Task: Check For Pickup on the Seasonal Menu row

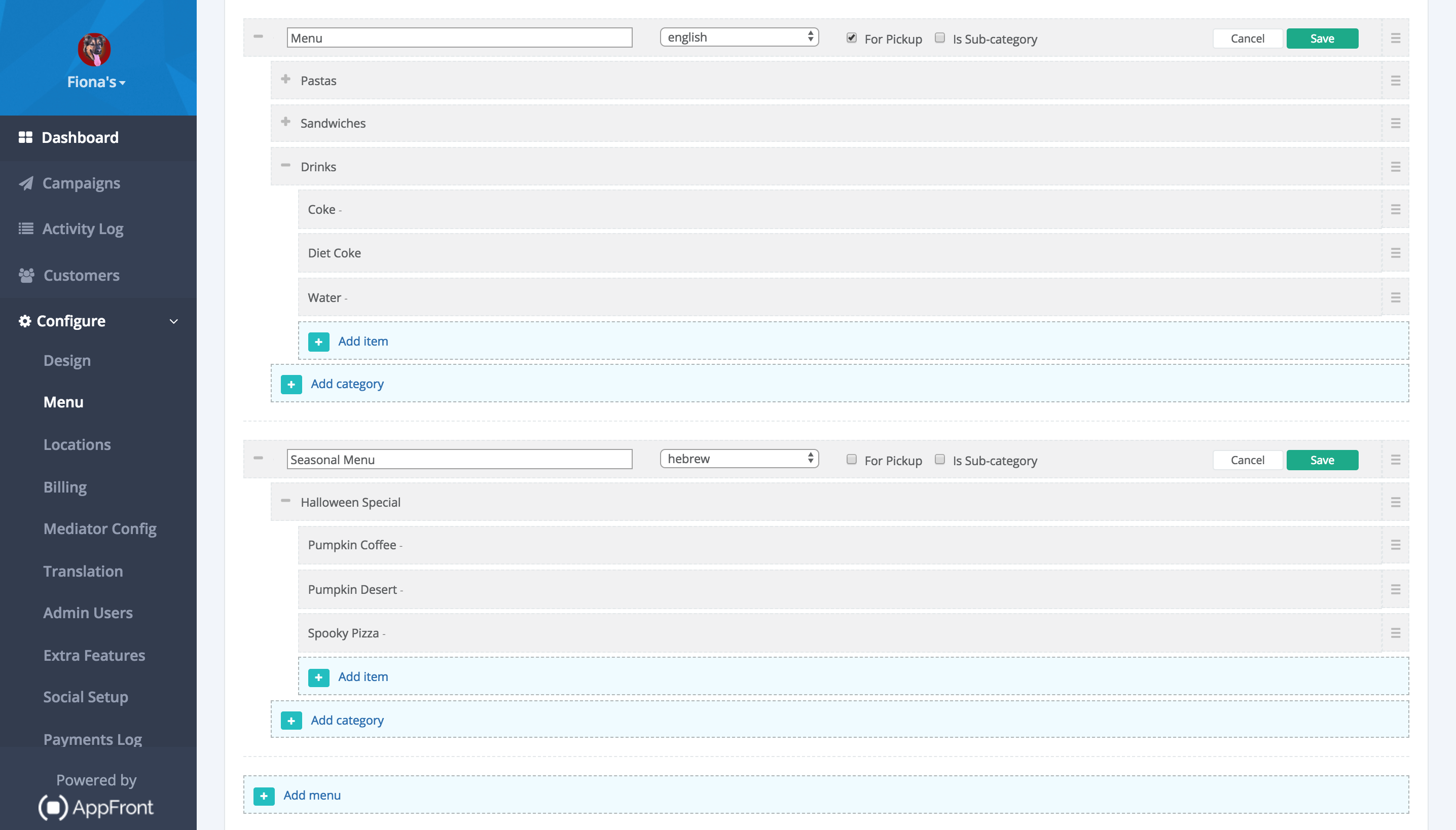Action: [x=851, y=460]
